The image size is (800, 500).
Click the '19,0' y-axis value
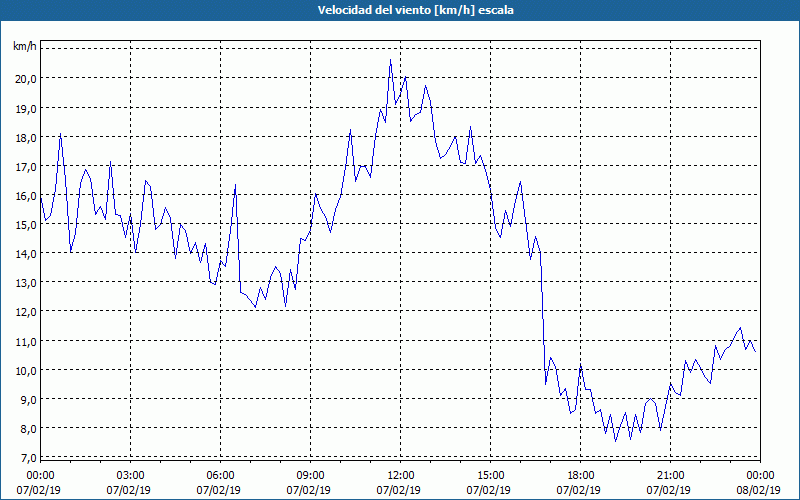[25, 109]
